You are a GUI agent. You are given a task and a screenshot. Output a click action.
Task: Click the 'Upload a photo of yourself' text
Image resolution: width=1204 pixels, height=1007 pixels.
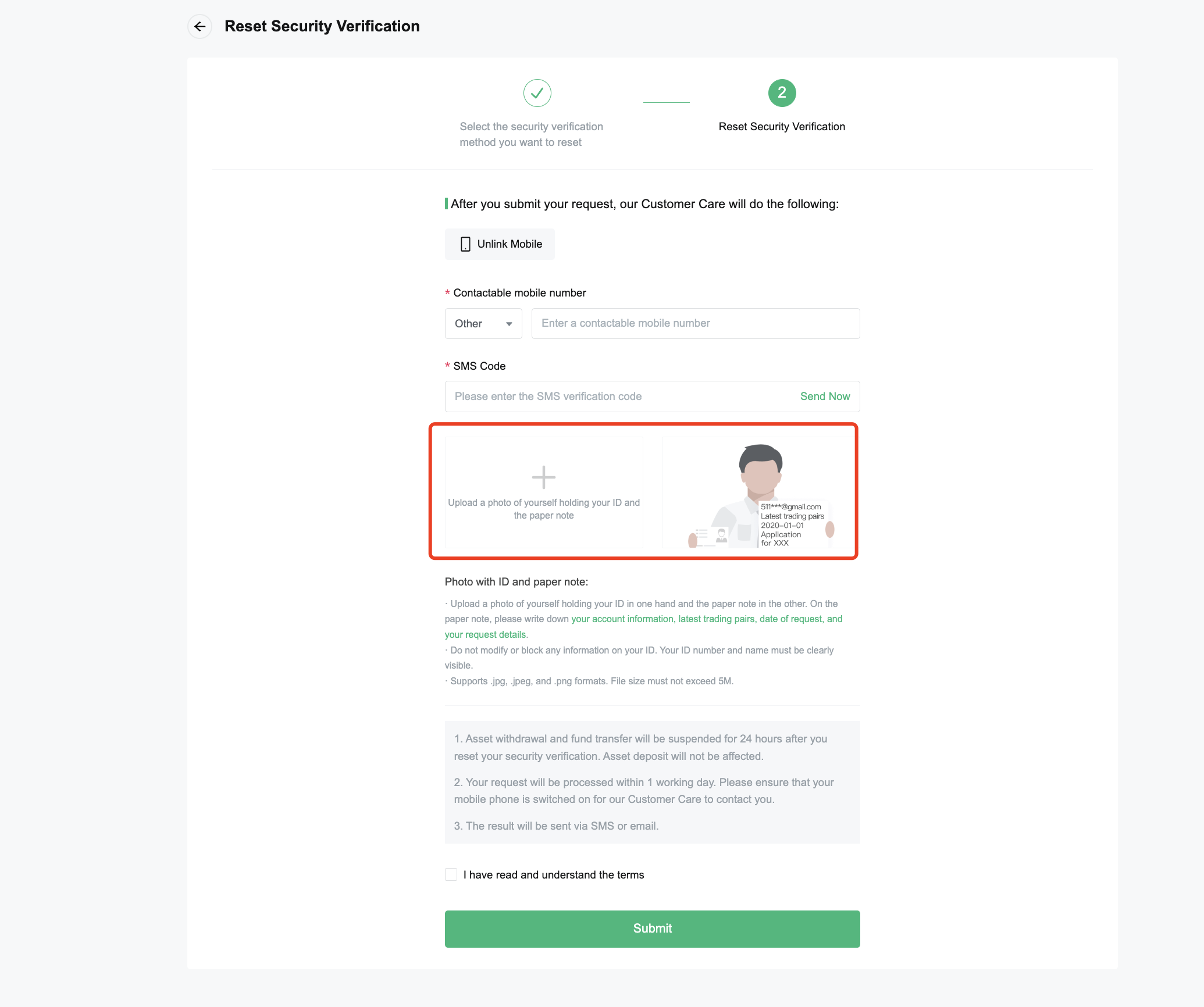(544, 509)
